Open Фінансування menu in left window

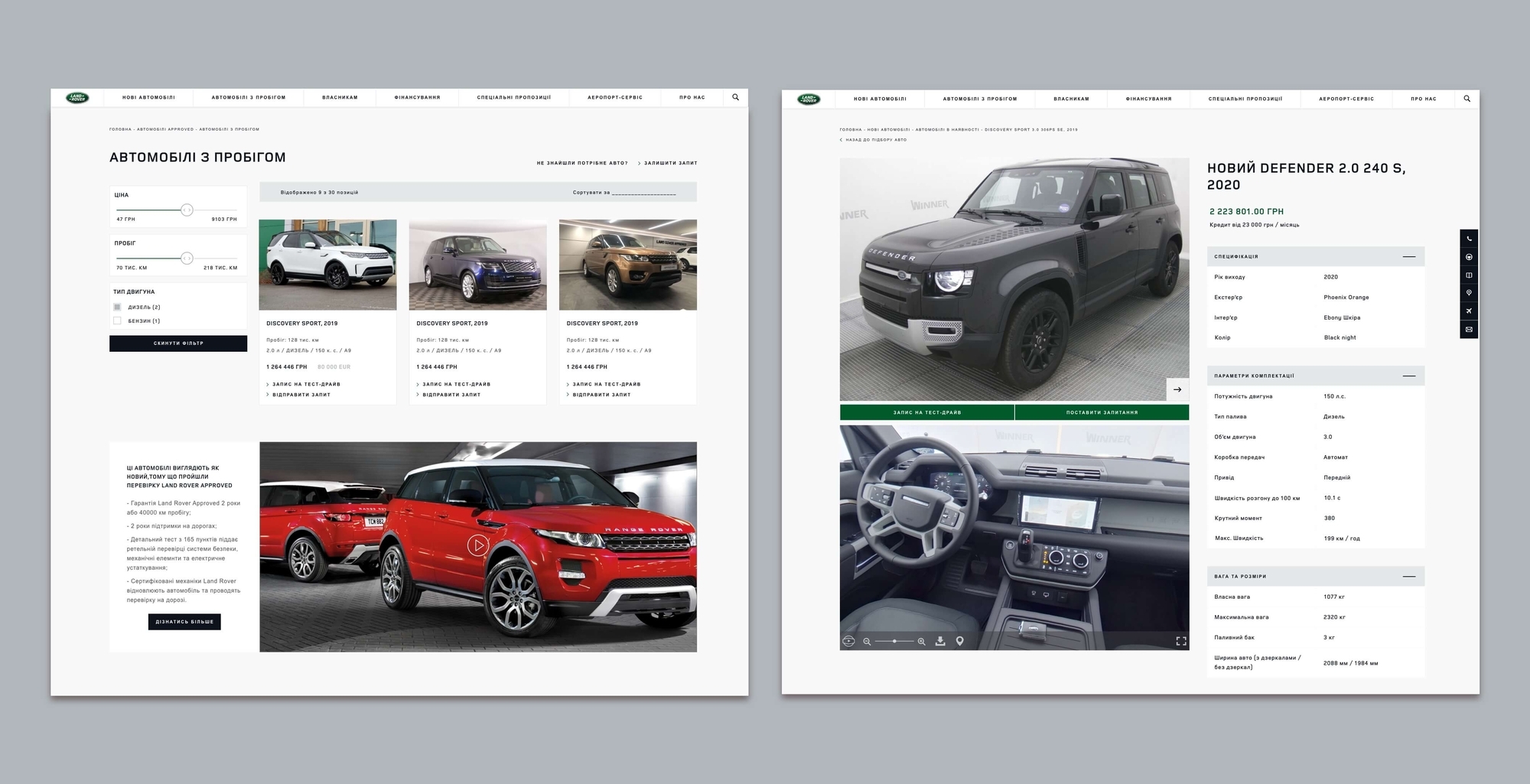tap(417, 98)
